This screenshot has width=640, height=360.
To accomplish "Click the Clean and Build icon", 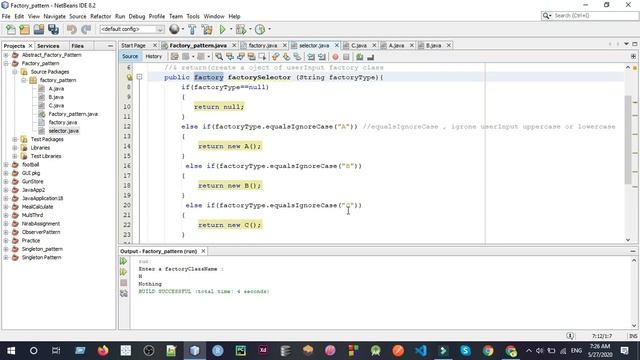I will point(207,29).
